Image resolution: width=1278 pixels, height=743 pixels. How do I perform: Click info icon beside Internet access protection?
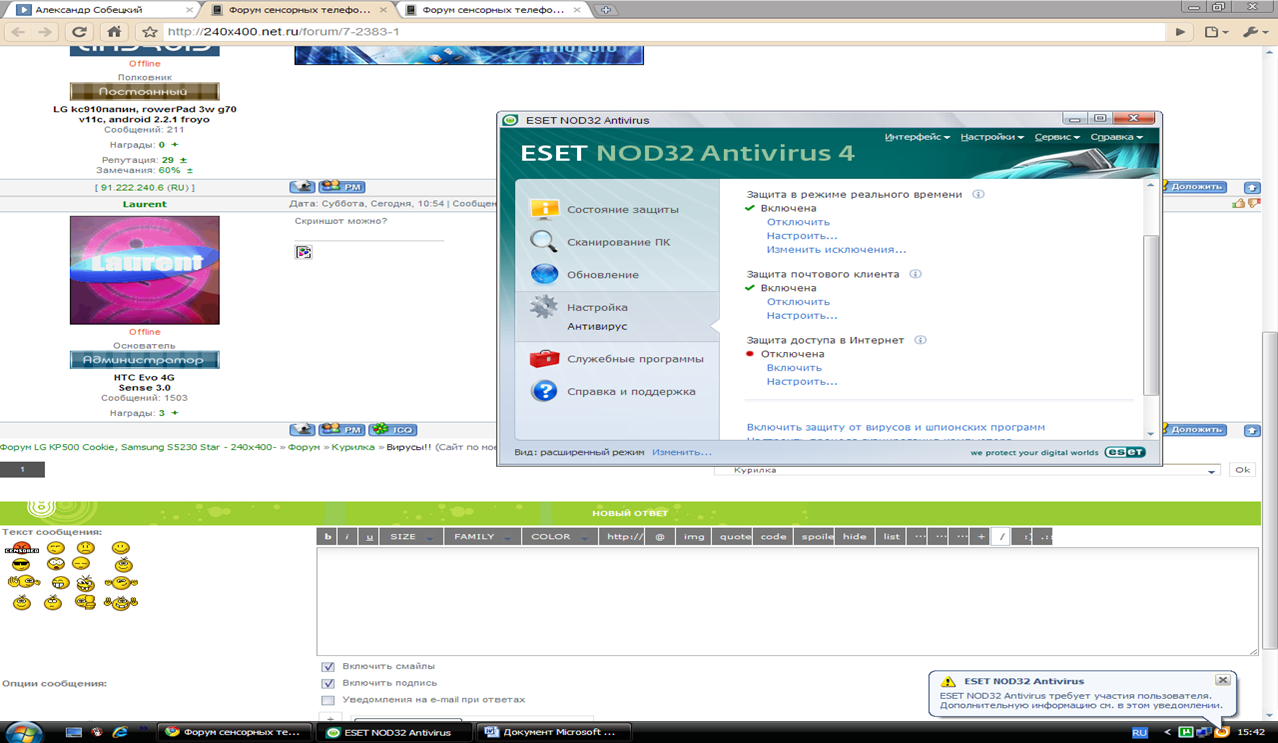tap(921, 340)
